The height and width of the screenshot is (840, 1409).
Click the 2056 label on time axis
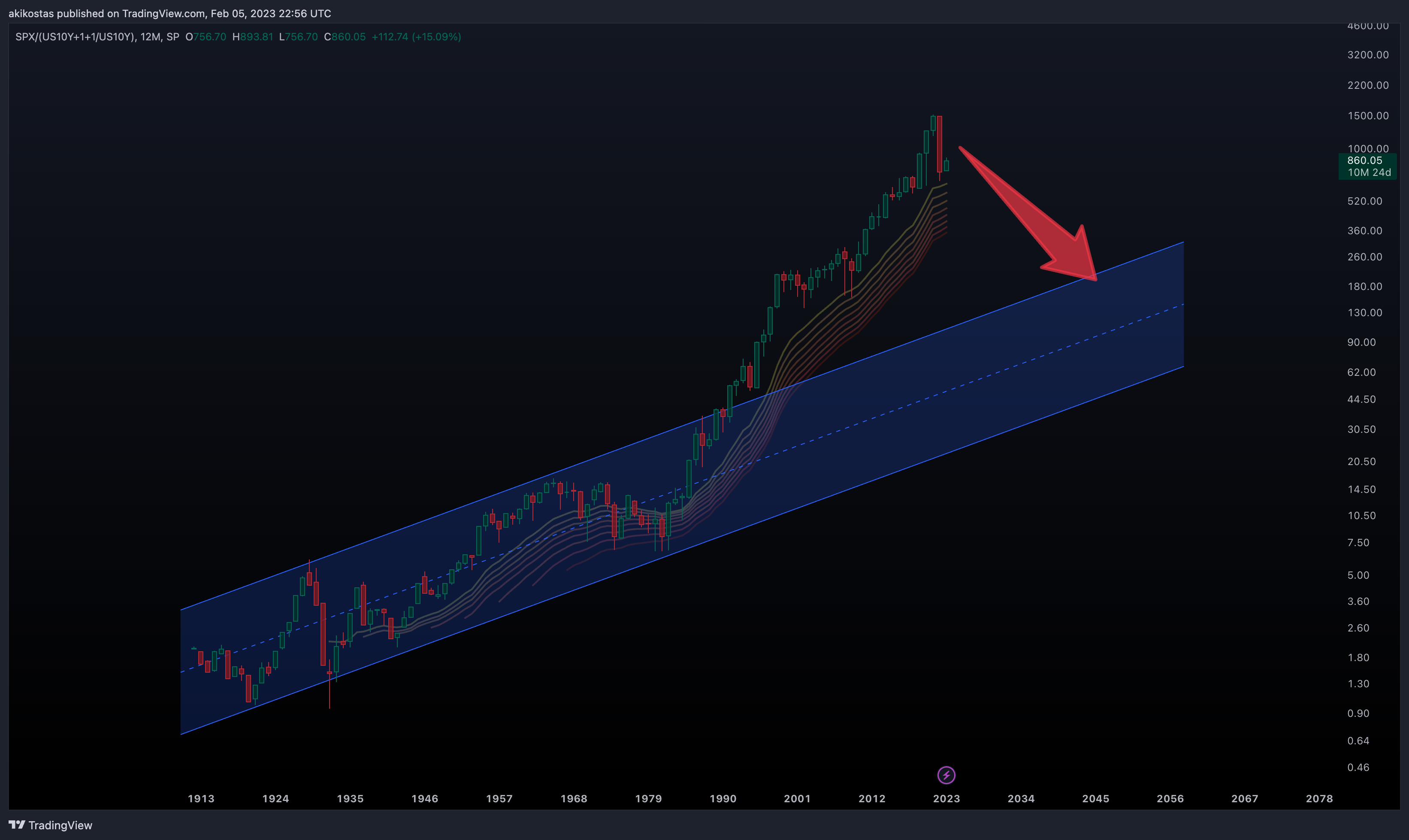[1170, 799]
